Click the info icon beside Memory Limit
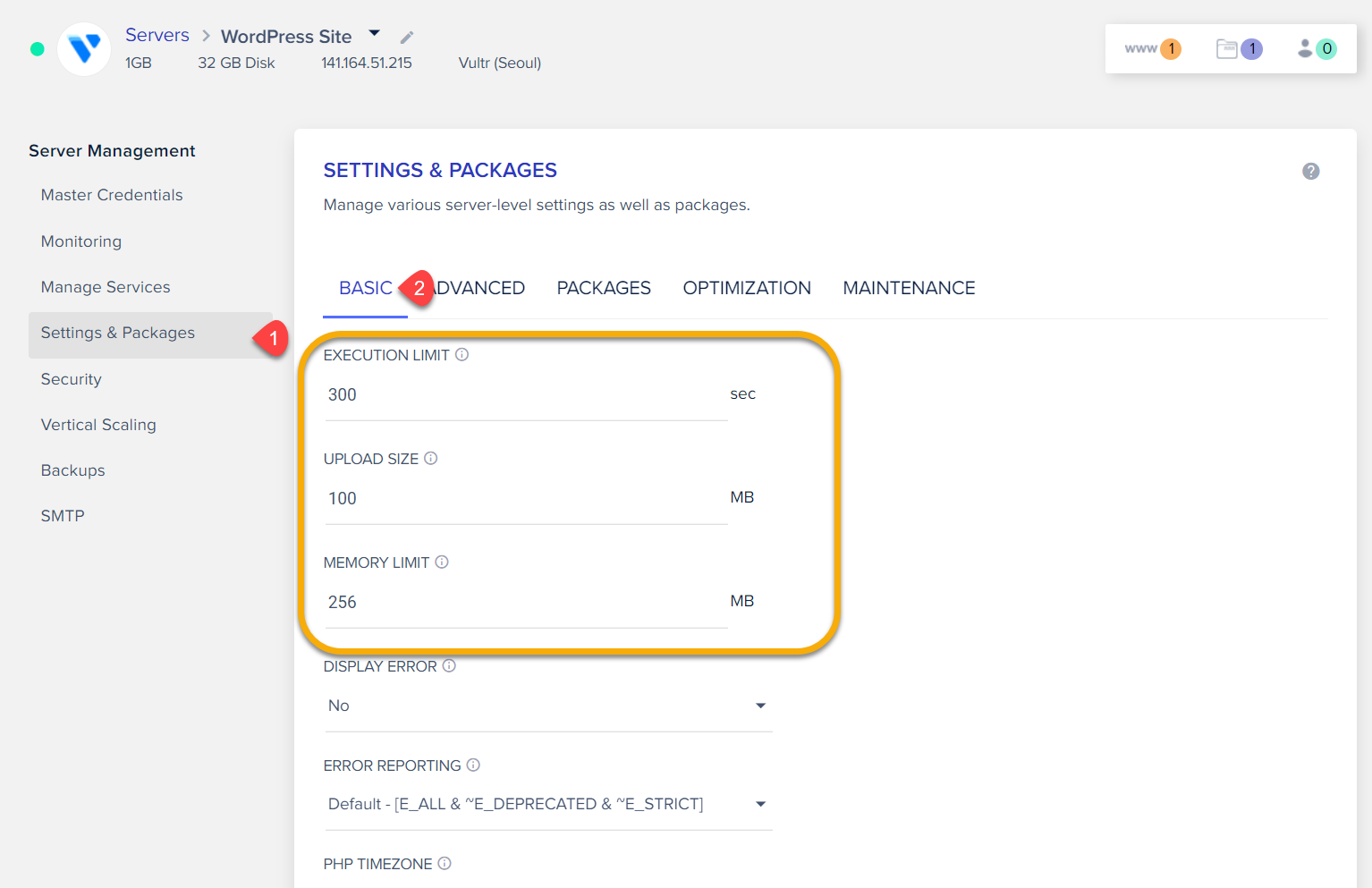The image size is (1372, 888). point(442,562)
